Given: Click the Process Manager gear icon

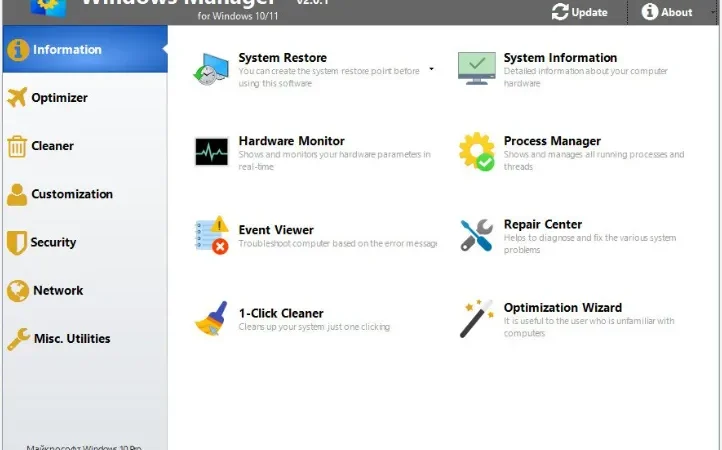Looking at the screenshot, I should [477, 152].
